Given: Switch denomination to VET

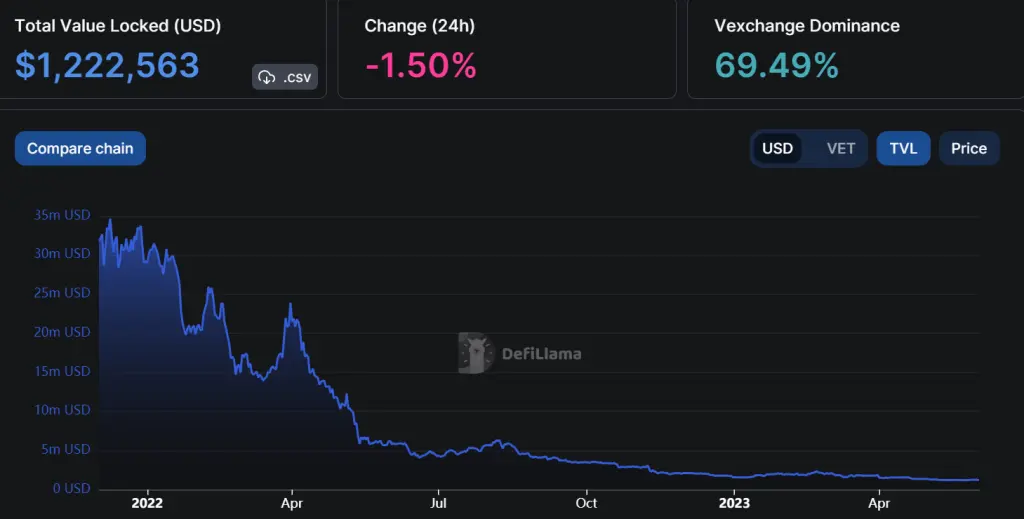Looking at the screenshot, I should pyautogui.click(x=840, y=148).
